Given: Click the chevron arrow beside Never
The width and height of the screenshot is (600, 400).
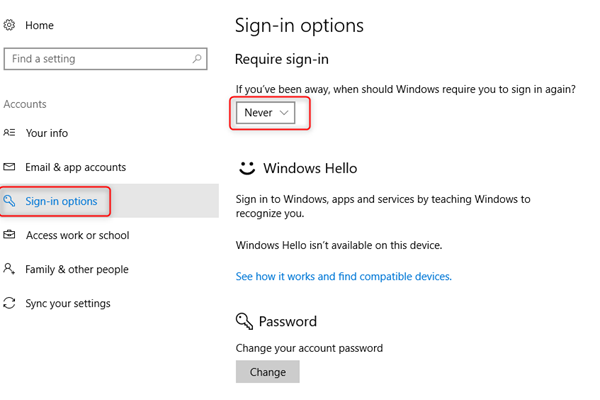Looking at the screenshot, I should click(284, 113).
